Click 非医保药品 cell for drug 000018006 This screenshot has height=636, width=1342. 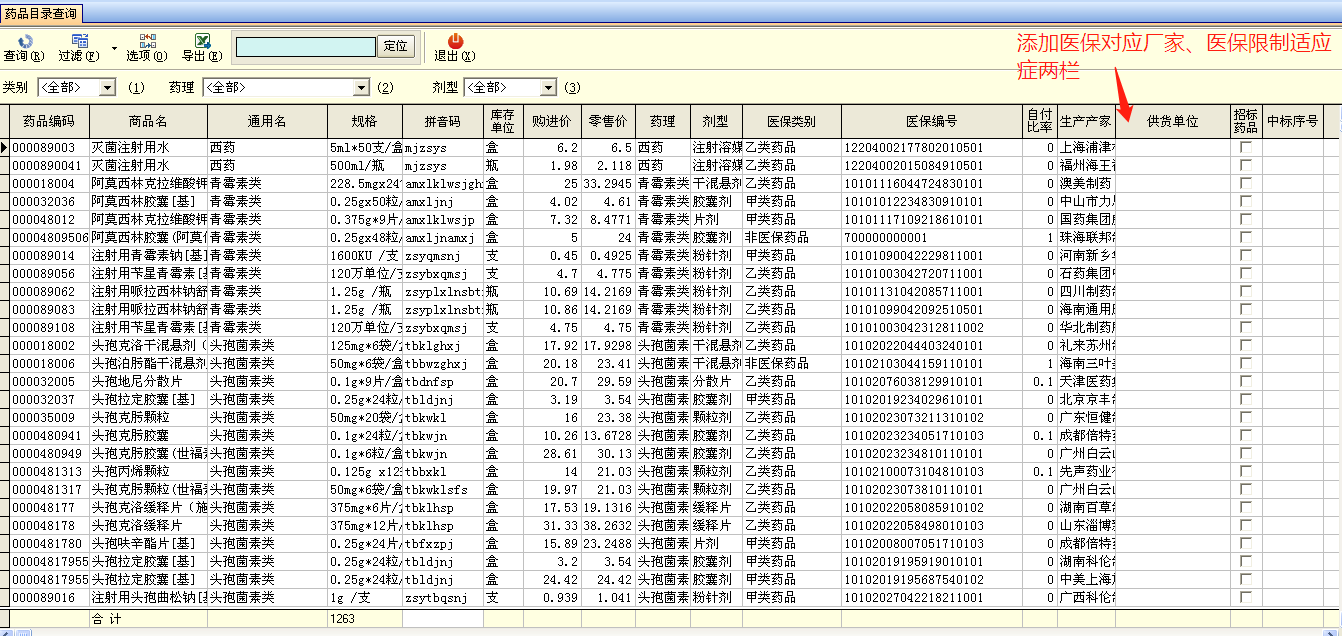(x=791, y=363)
